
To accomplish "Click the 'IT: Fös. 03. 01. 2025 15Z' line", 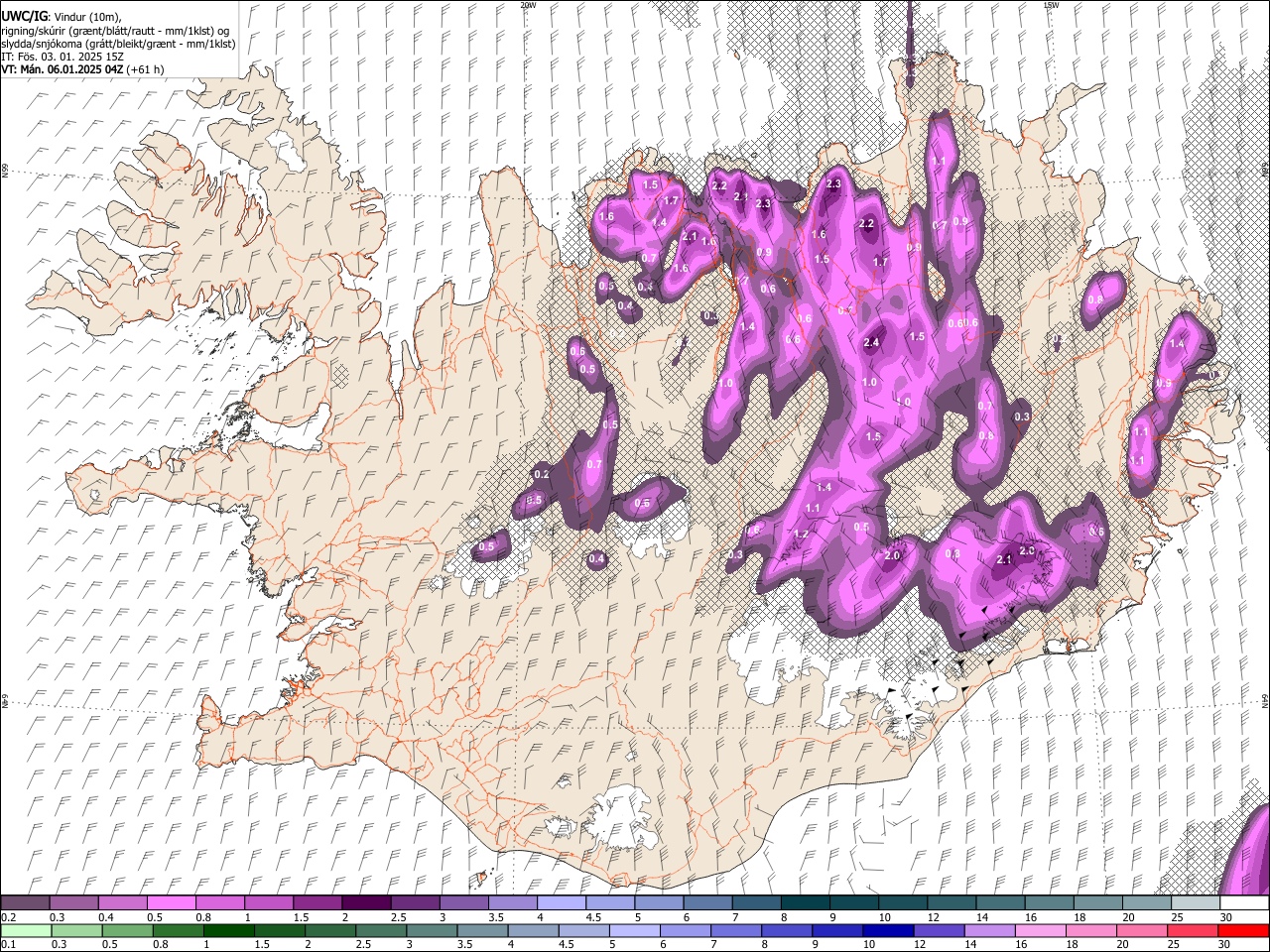I will click(x=62, y=57).
